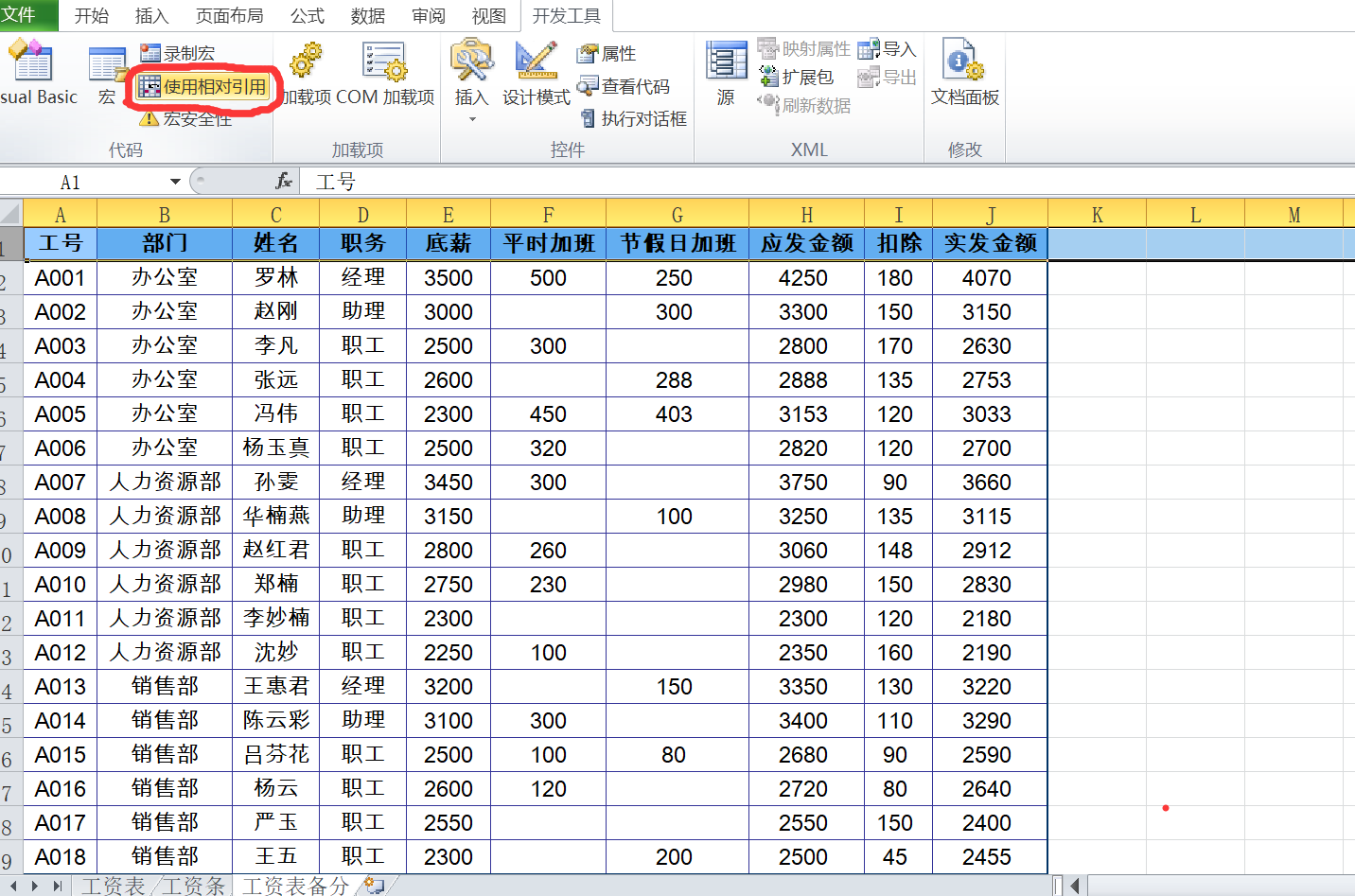
Task: Click cell containing A001
Action: (x=61, y=278)
